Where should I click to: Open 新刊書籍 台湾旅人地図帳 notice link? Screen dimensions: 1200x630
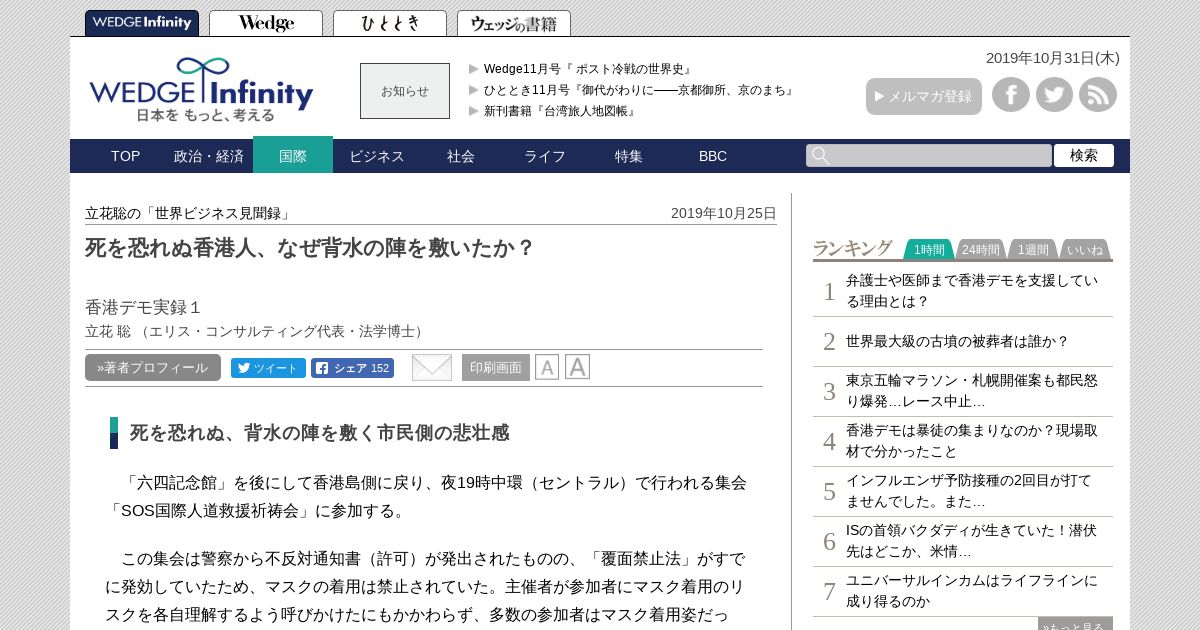pyautogui.click(x=561, y=111)
